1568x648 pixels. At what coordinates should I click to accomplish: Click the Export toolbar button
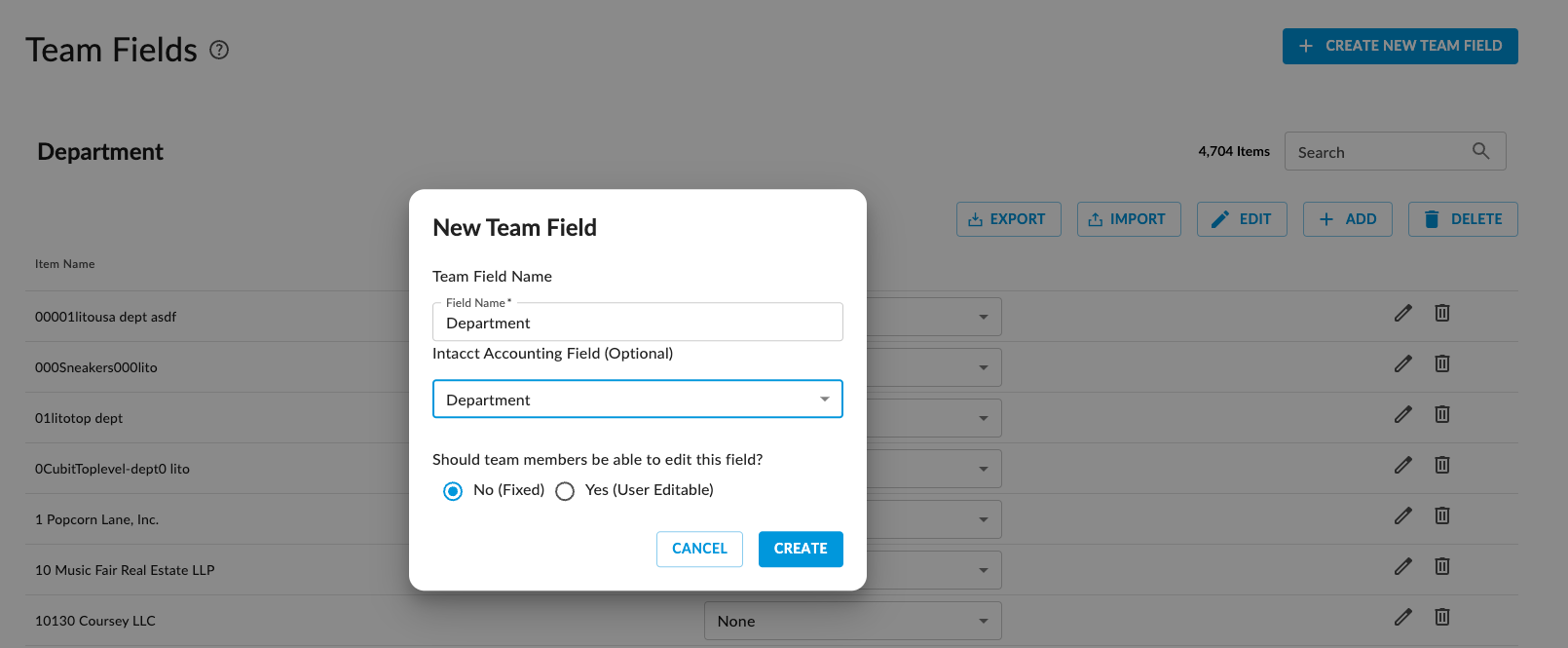coord(1008,219)
